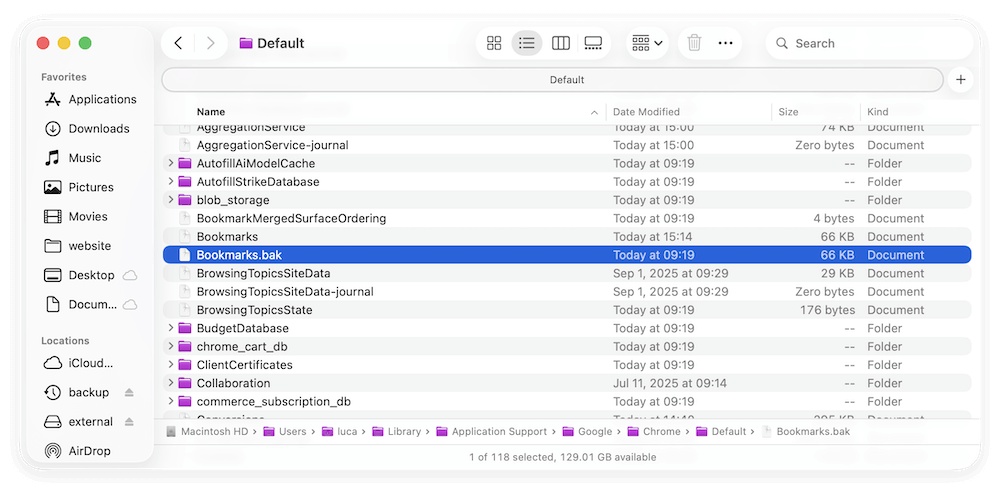Open Music in the sidebar
Image resolution: width=1000 pixels, height=489 pixels.
point(72,158)
